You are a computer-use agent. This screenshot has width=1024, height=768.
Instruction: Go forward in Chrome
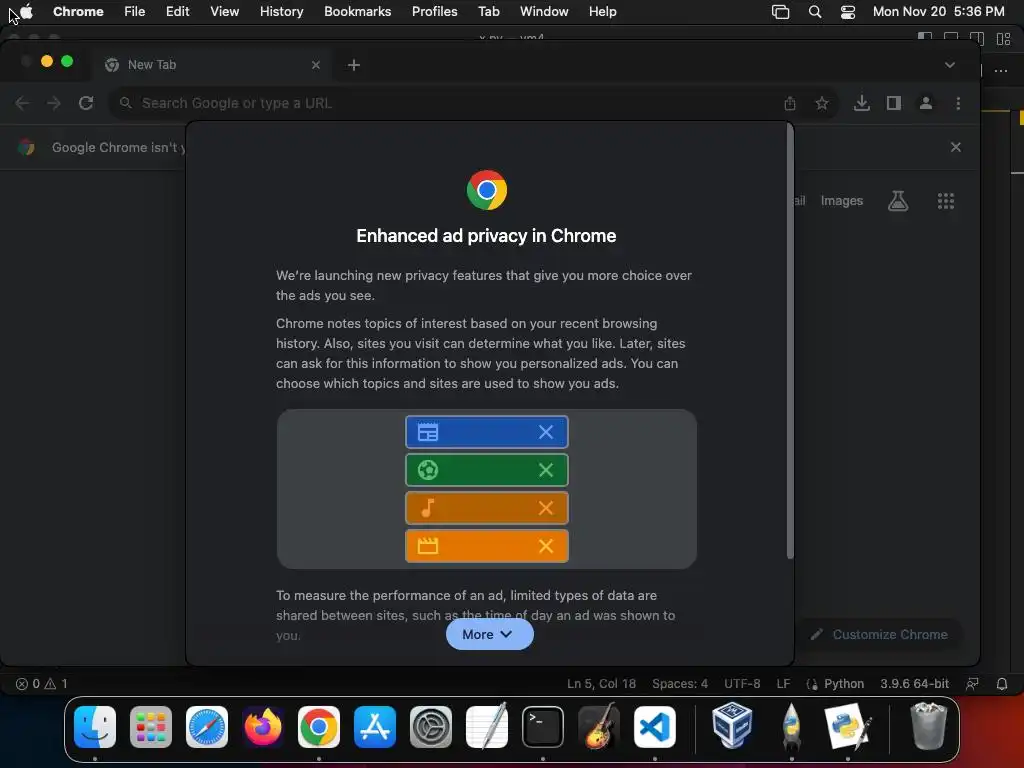click(54, 103)
